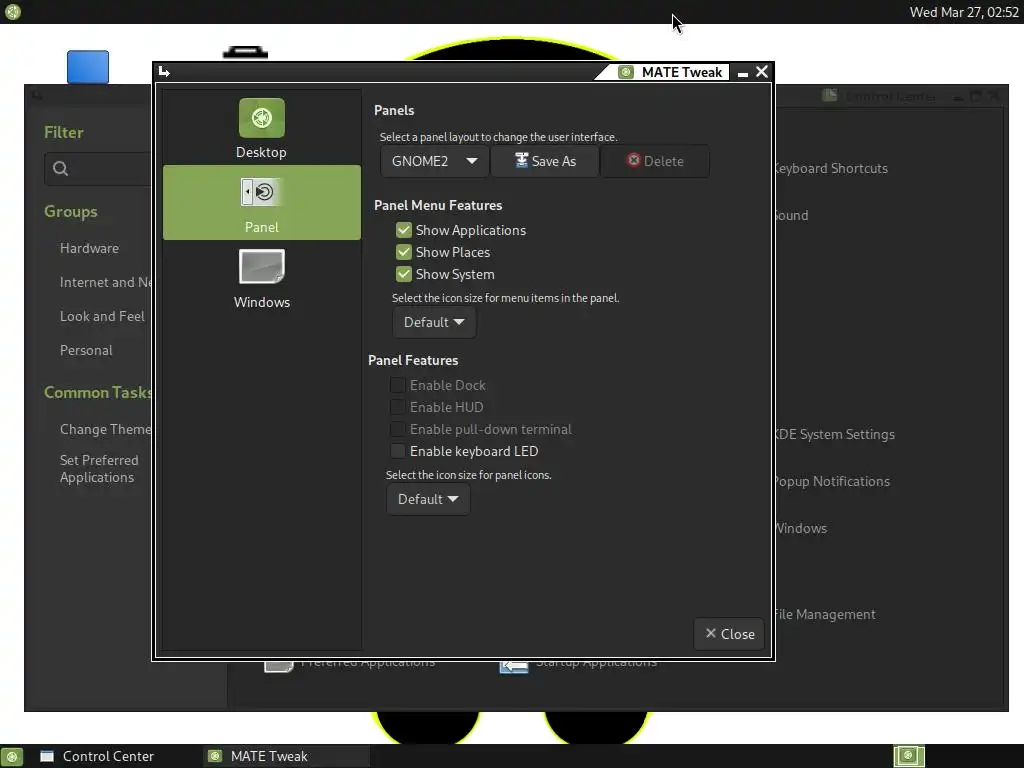Screen dimensions: 1024x768
Task: Select Personal group in Control Center
Action: point(86,350)
